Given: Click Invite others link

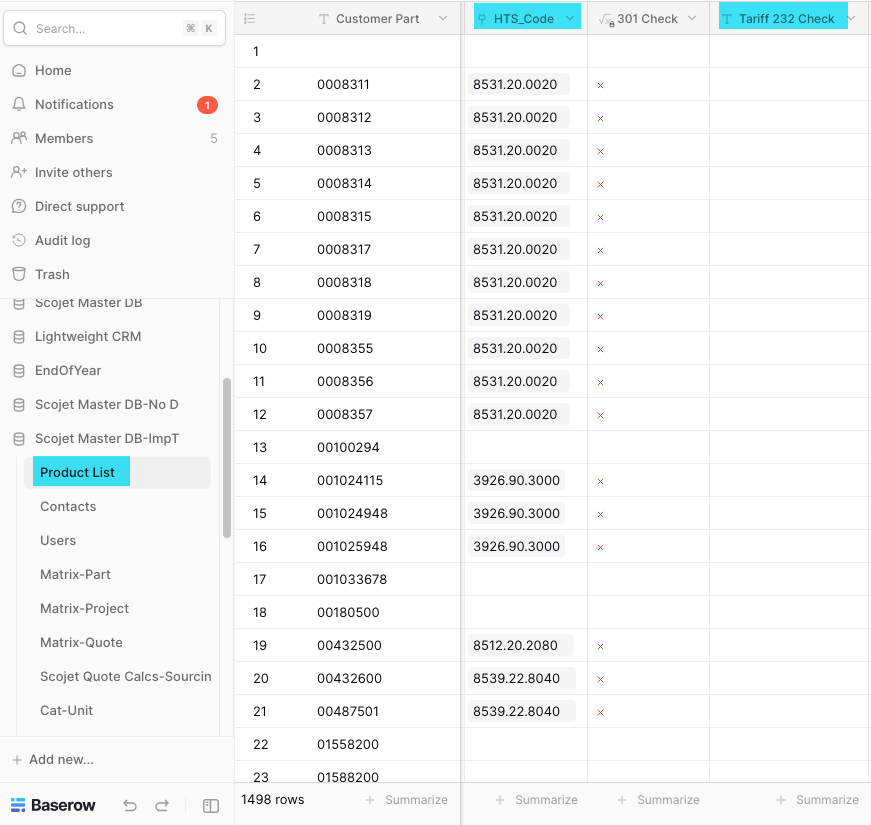Looking at the screenshot, I should click(73, 173).
